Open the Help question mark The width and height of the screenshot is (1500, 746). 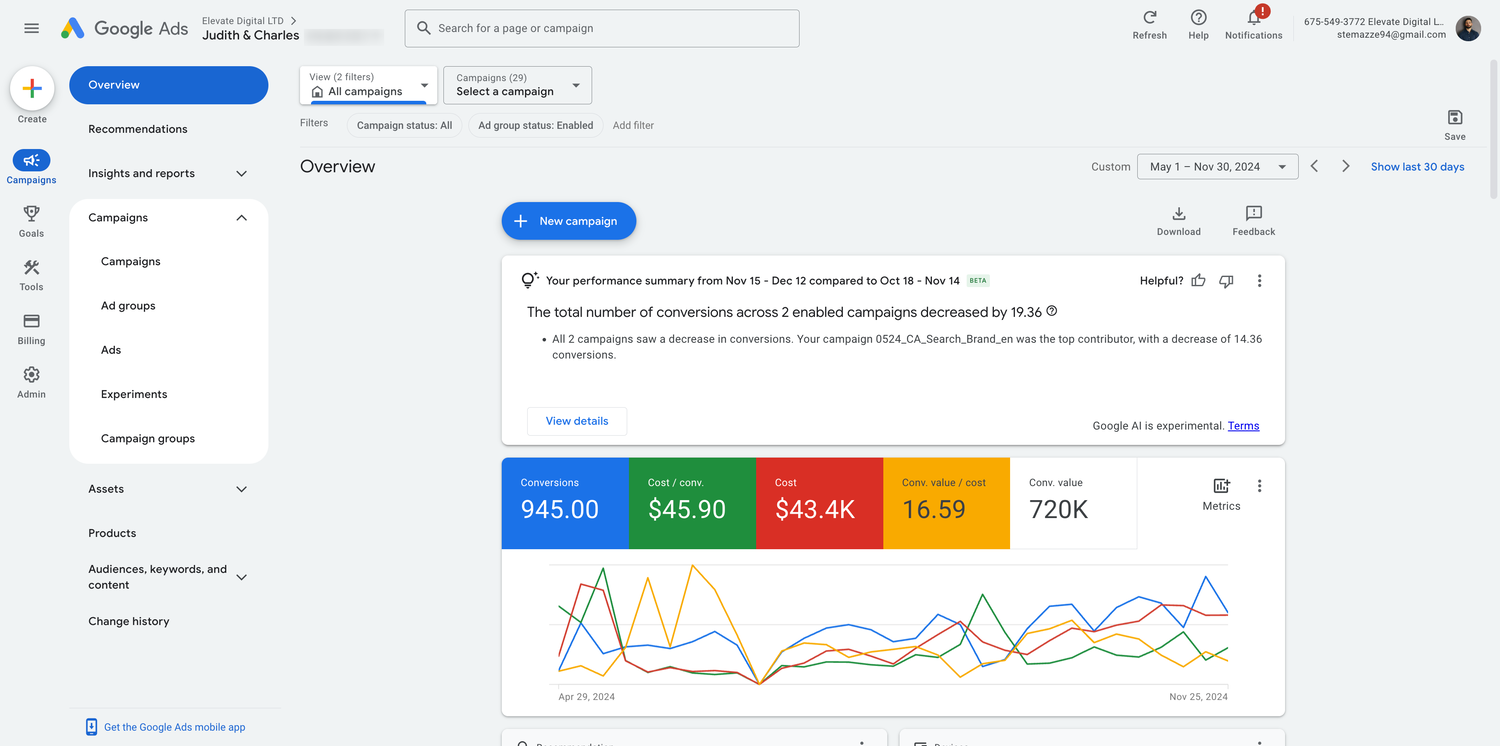click(1198, 24)
